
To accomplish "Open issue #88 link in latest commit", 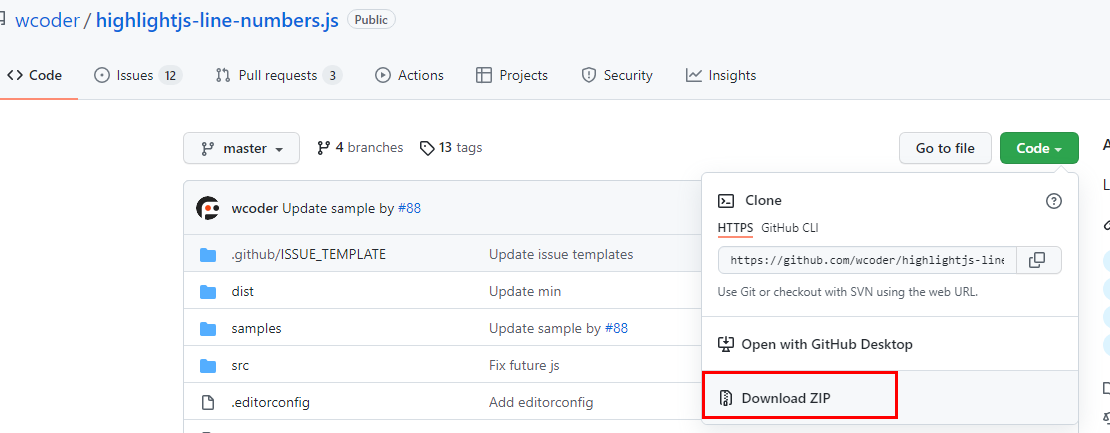I will point(409,208).
